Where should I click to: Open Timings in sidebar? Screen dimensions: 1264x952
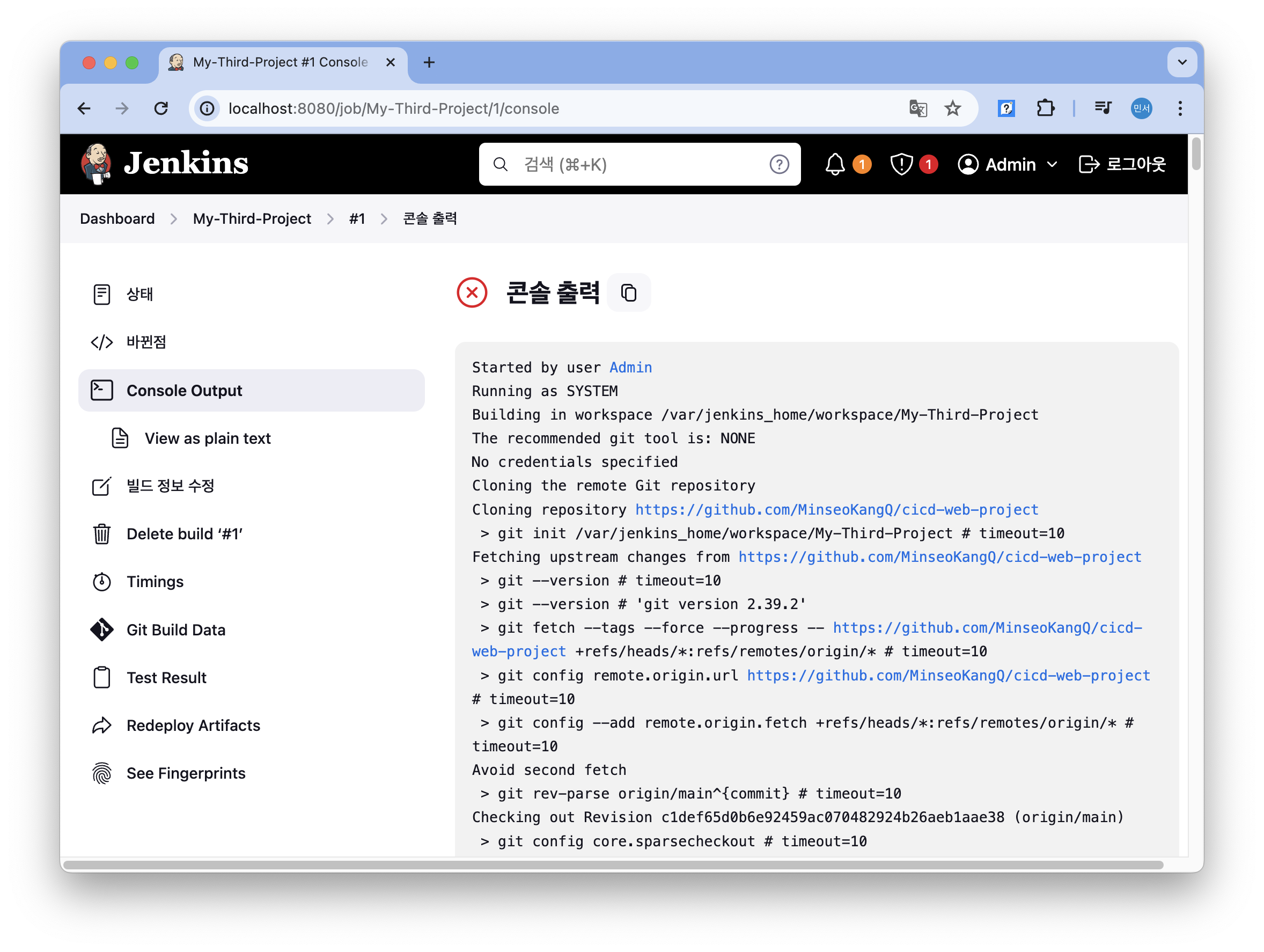(x=155, y=582)
